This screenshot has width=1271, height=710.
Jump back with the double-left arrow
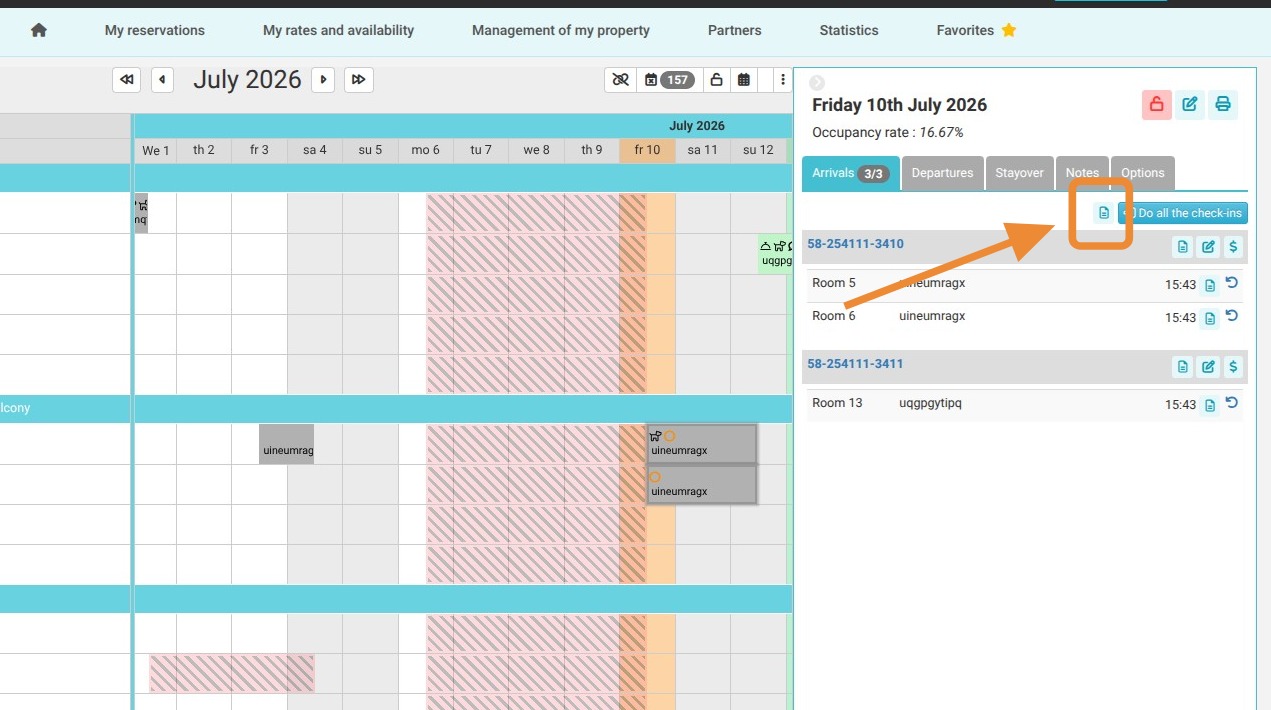pos(126,80)
